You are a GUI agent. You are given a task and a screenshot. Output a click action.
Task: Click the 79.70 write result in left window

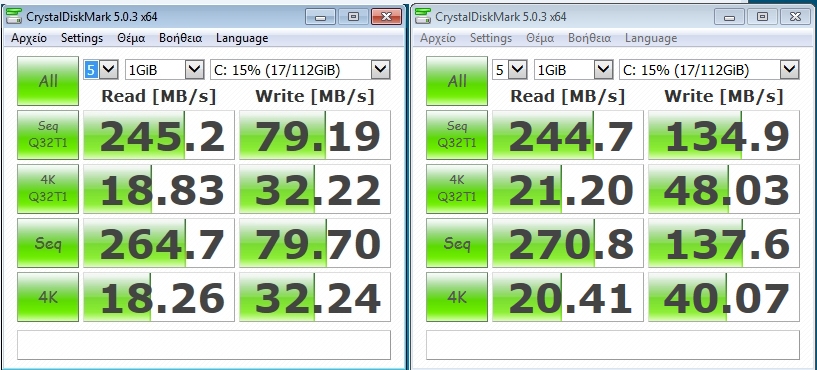(x=315, y=243)
